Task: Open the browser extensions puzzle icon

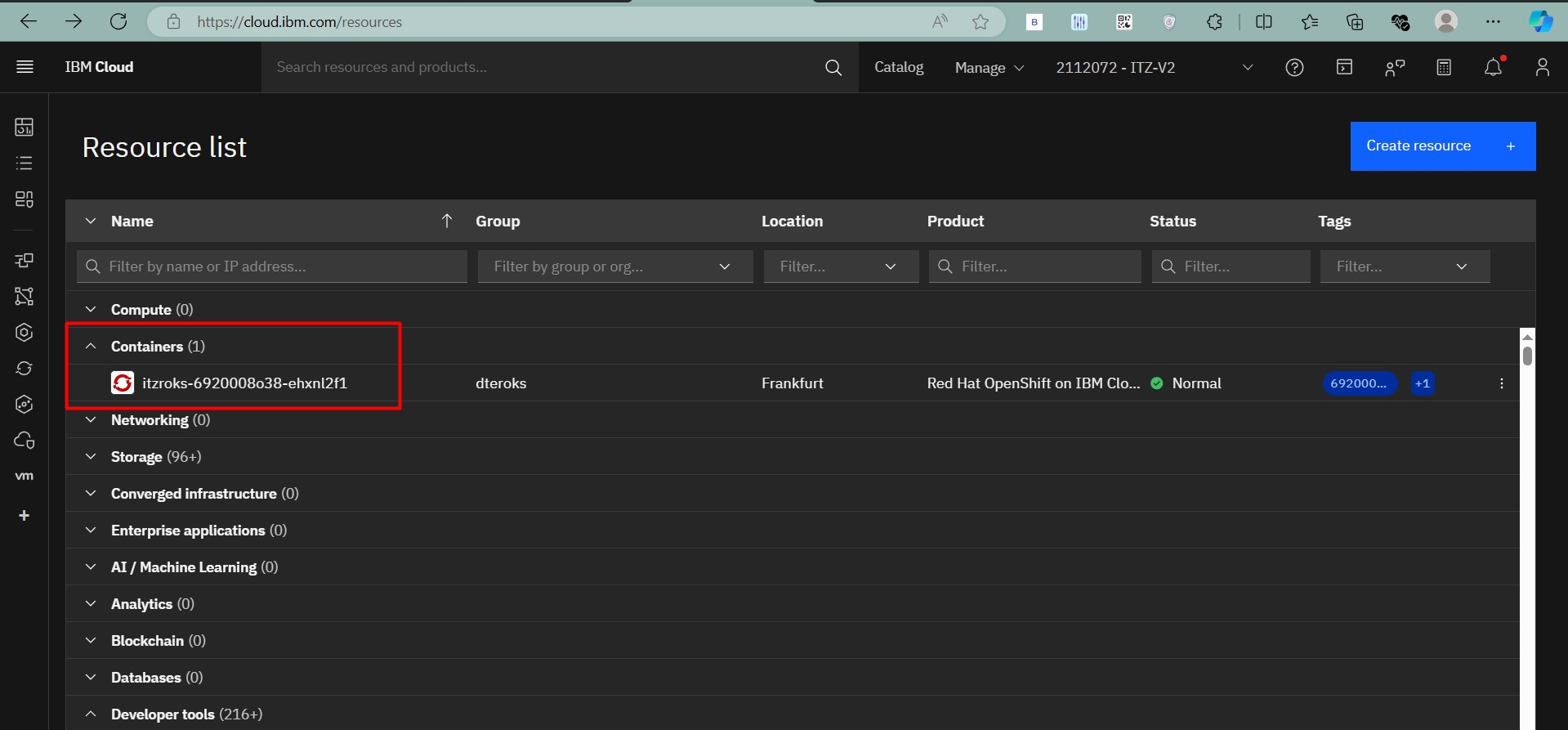Action: pos(1214,22)
